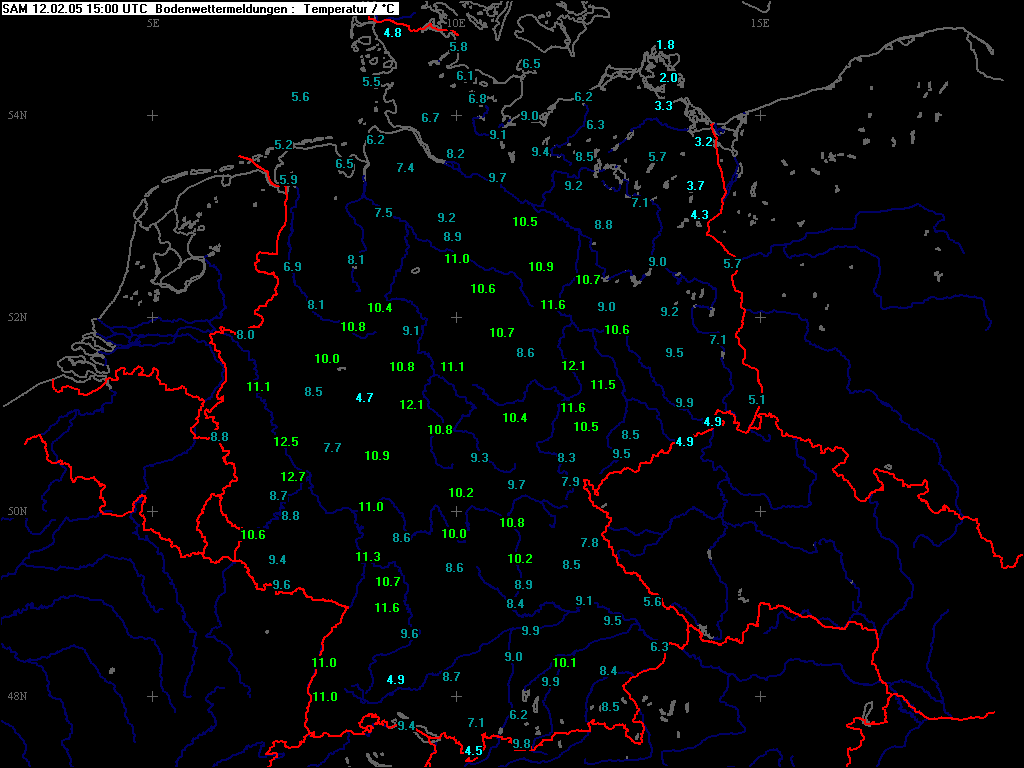This screenshot has width=1024, height=768.
Task: Pick the 5.1 temperature reading
Action: (757, 399)
